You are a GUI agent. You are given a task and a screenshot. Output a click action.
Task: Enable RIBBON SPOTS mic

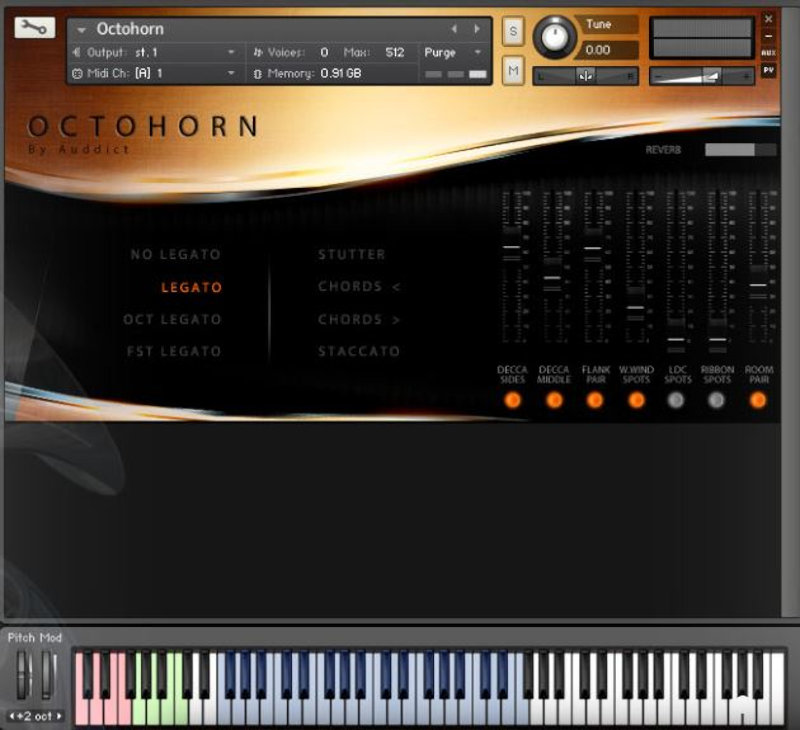pyautogui.click(x=717, y=400)
